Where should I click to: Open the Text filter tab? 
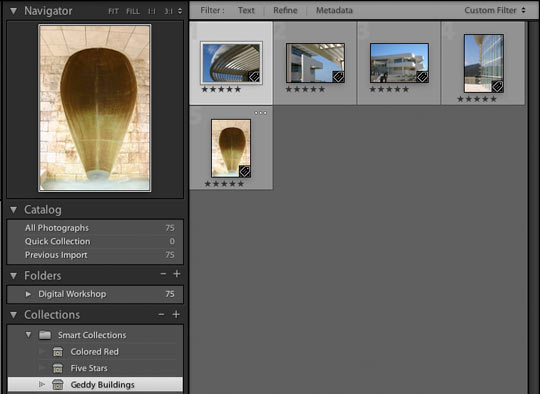tap(246, 10)
